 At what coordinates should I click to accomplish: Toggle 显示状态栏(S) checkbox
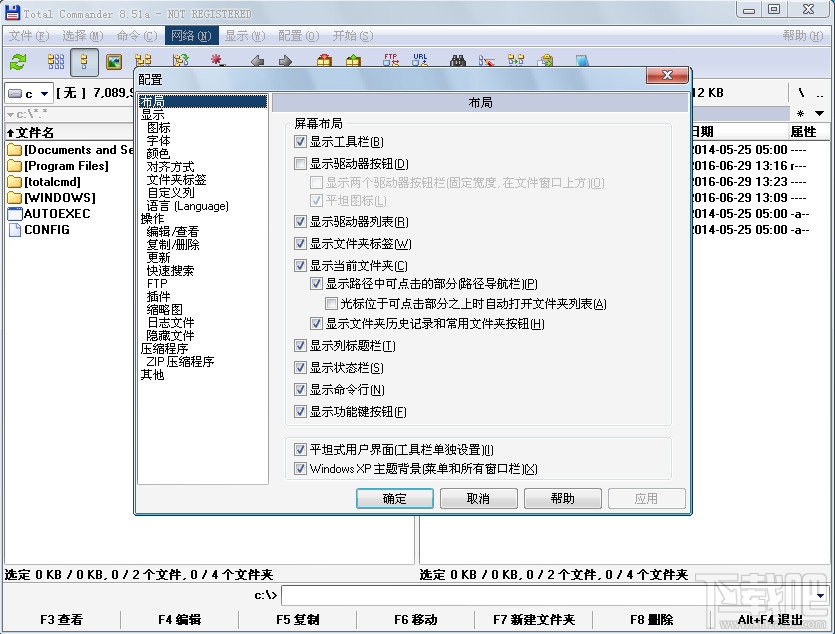[x=300, y=367]
